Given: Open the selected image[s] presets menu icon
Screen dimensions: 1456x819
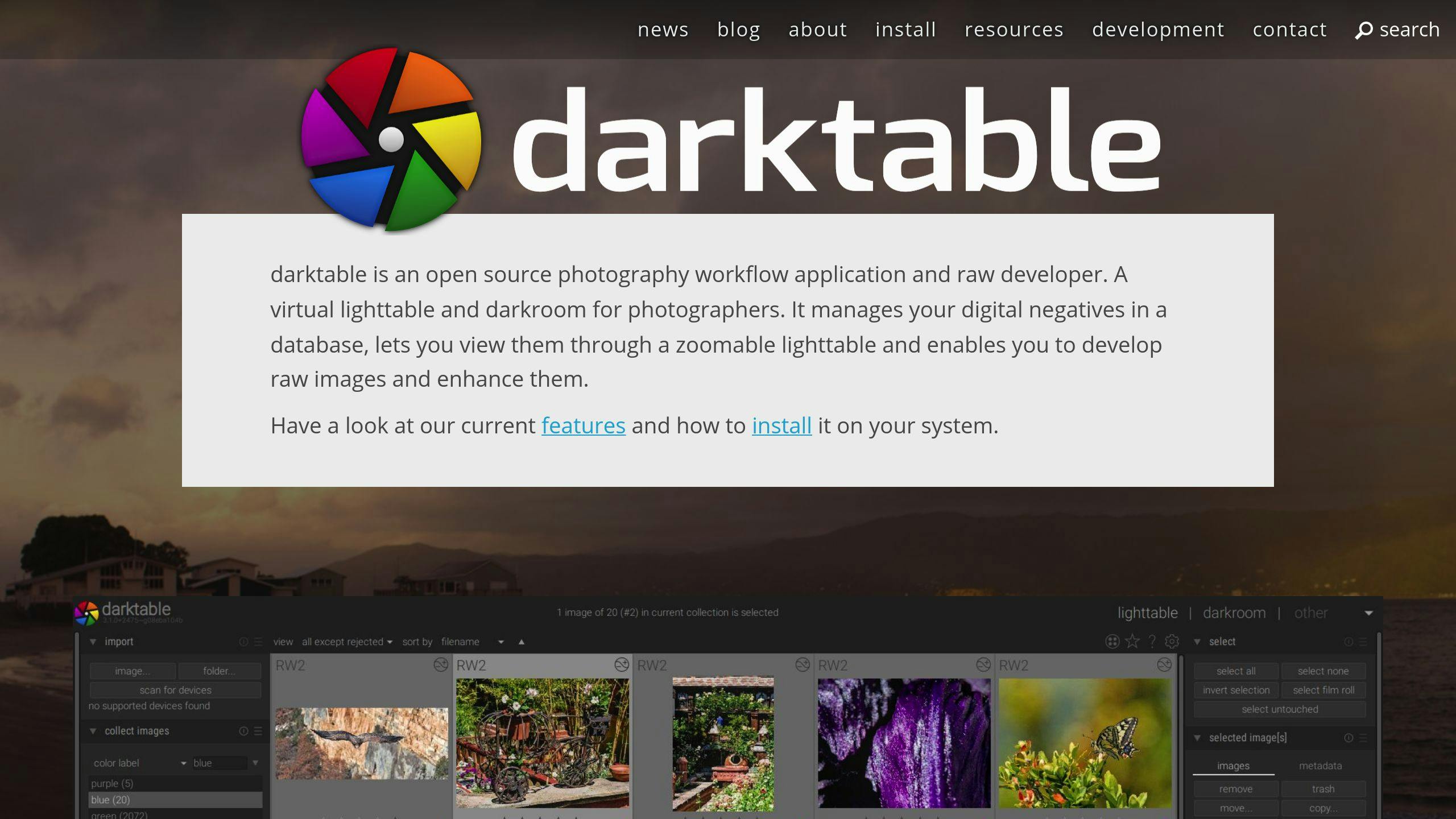Looking at the screenshot, I should (1363, 738).
